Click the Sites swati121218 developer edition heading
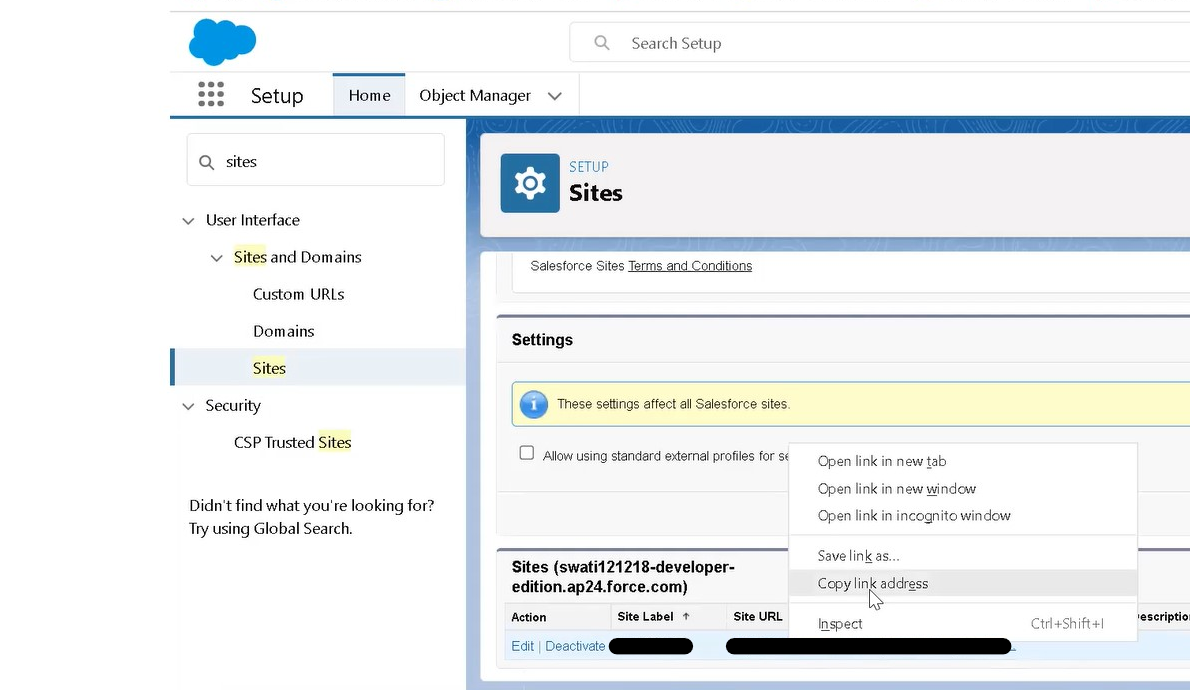 pos(623,577)
